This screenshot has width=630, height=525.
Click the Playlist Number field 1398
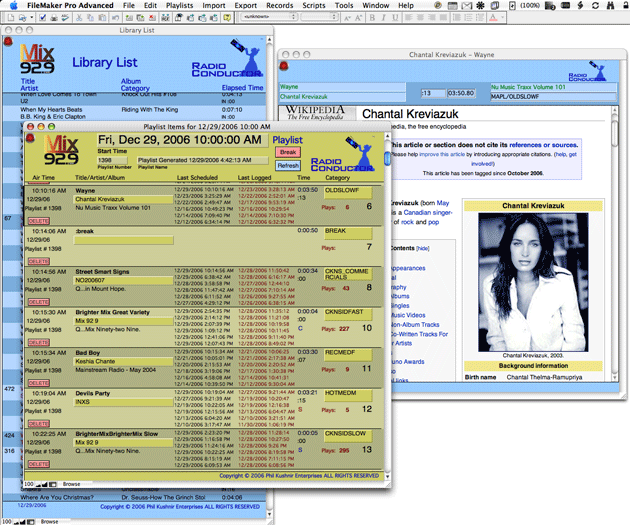pyautogui.click(x=112, y=160)
